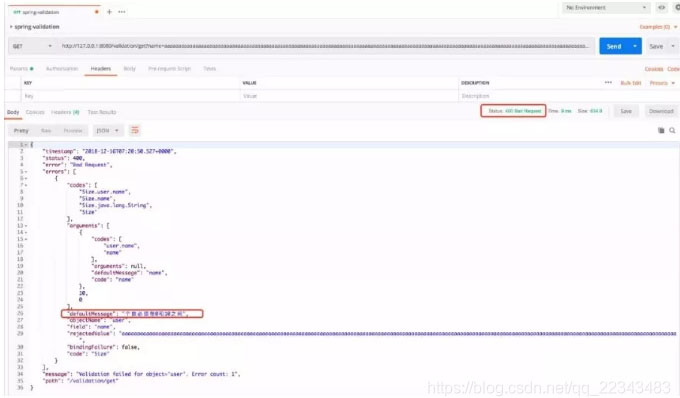Save the response with Save button
This screenshot has width=680, height=398.
coord(626,111)
